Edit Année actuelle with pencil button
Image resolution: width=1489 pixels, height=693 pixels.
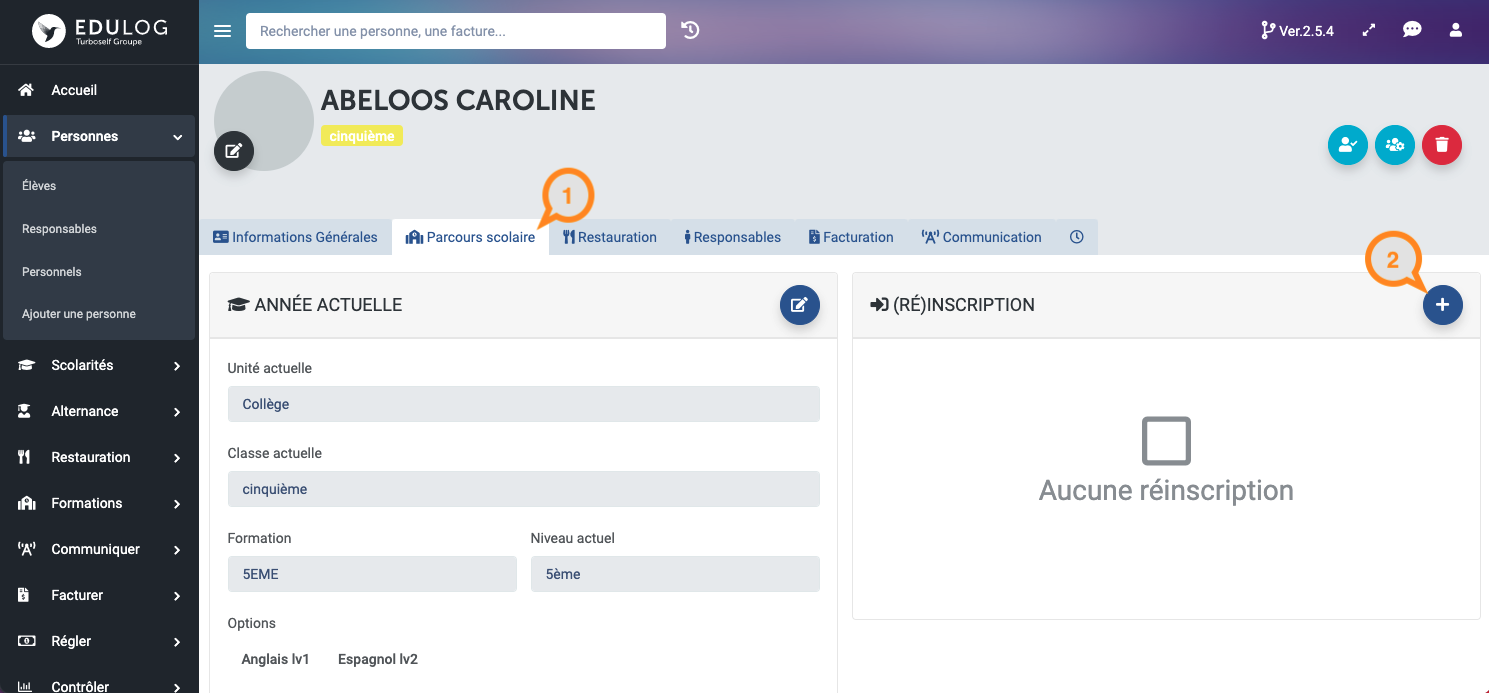800,305
